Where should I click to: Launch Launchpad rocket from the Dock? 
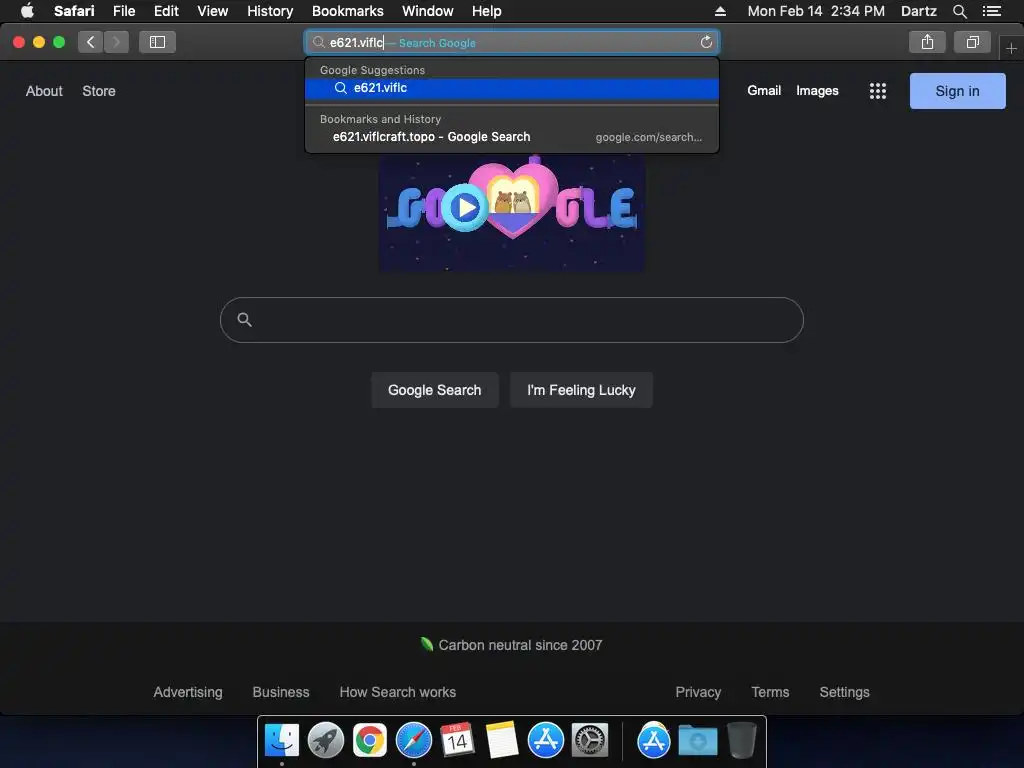click(x=326, y=741)
